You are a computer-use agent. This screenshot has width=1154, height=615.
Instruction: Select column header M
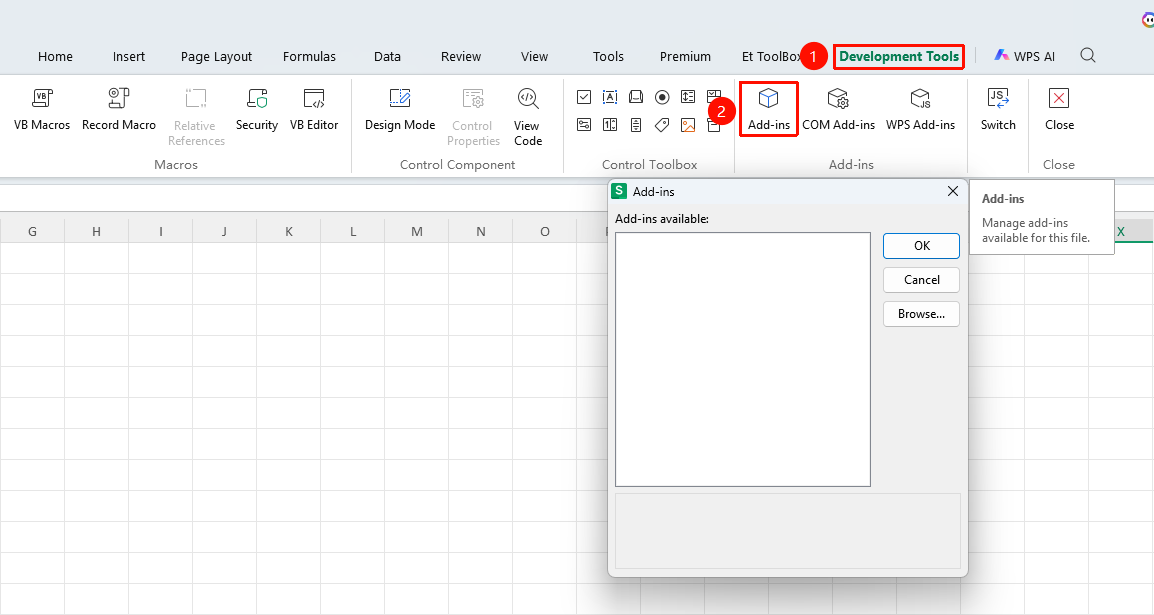tap(417, 231)
